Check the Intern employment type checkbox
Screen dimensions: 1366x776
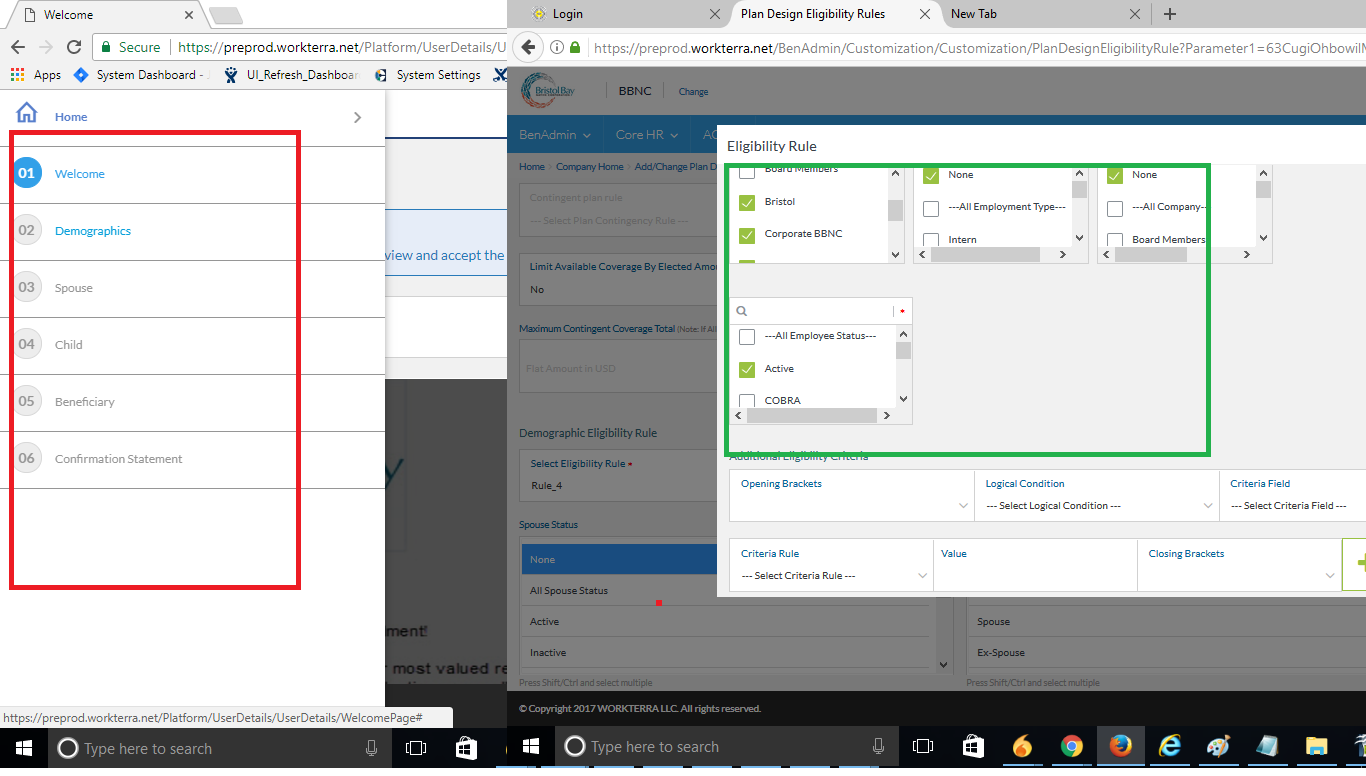pyautogui.click(x=930, y=240)
